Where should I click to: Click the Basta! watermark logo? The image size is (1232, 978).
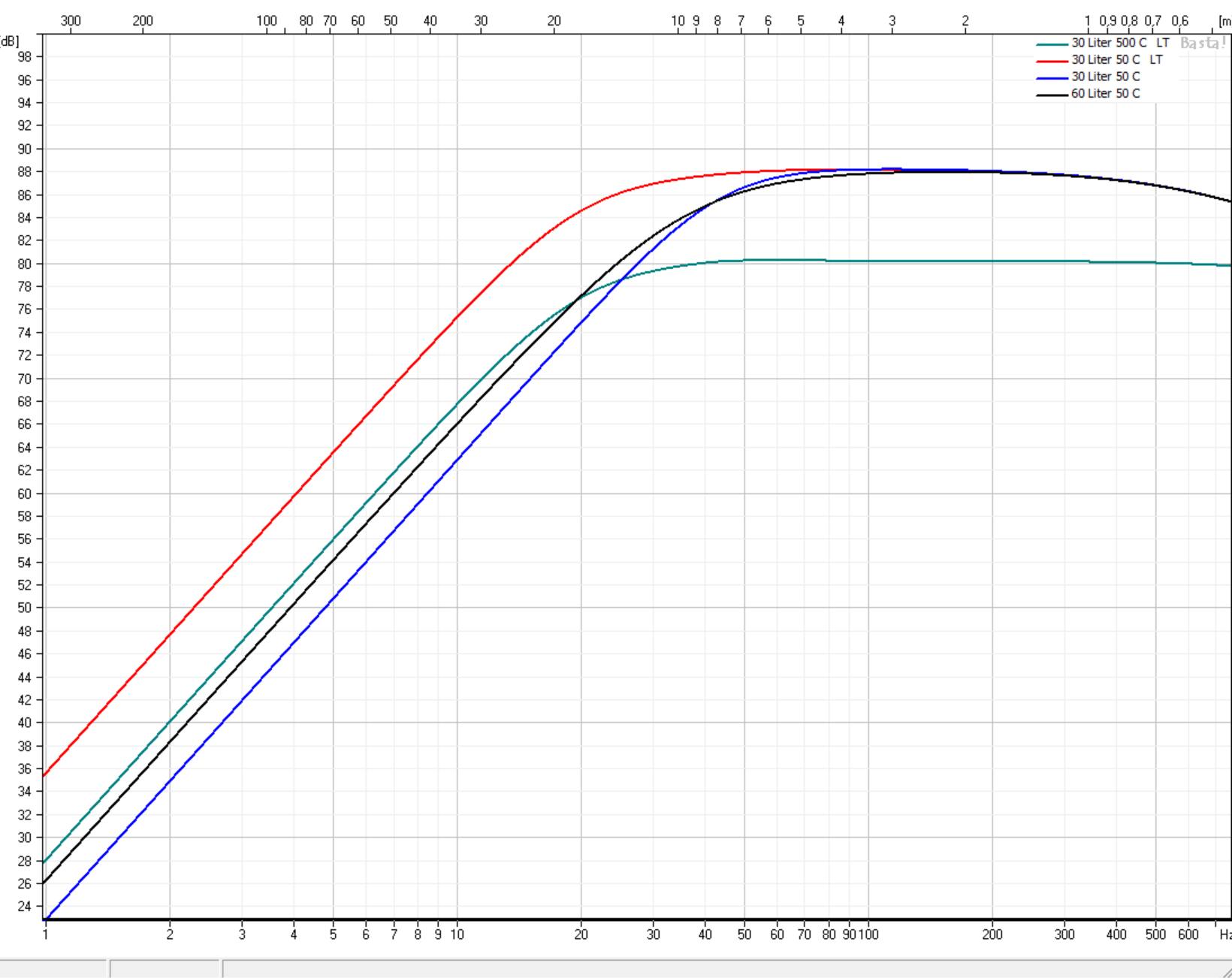[x=1202, y=43]
